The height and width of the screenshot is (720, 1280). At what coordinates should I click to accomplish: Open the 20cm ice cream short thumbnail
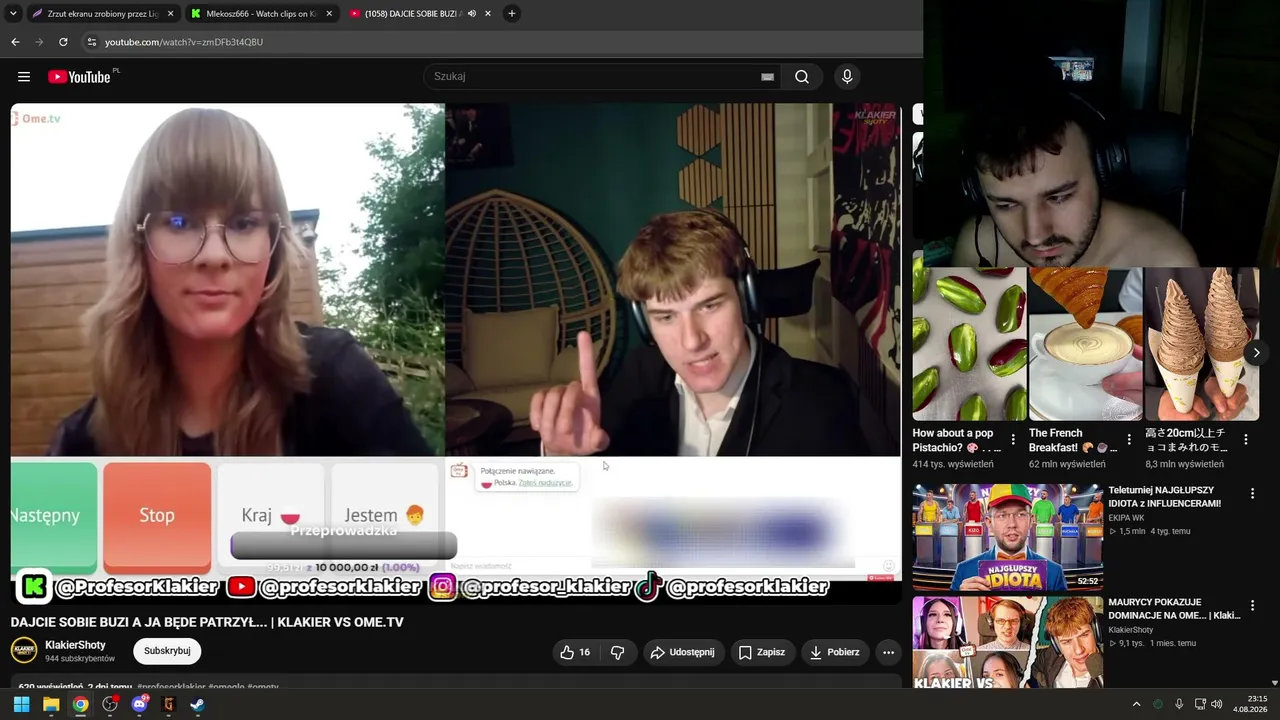1202,344
